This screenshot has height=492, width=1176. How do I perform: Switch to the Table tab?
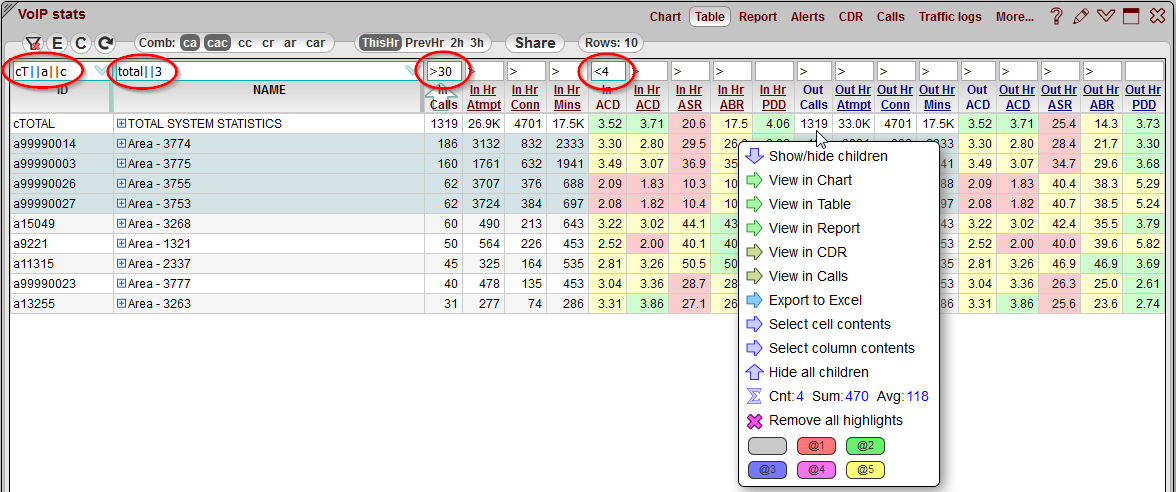pos(710,16)
